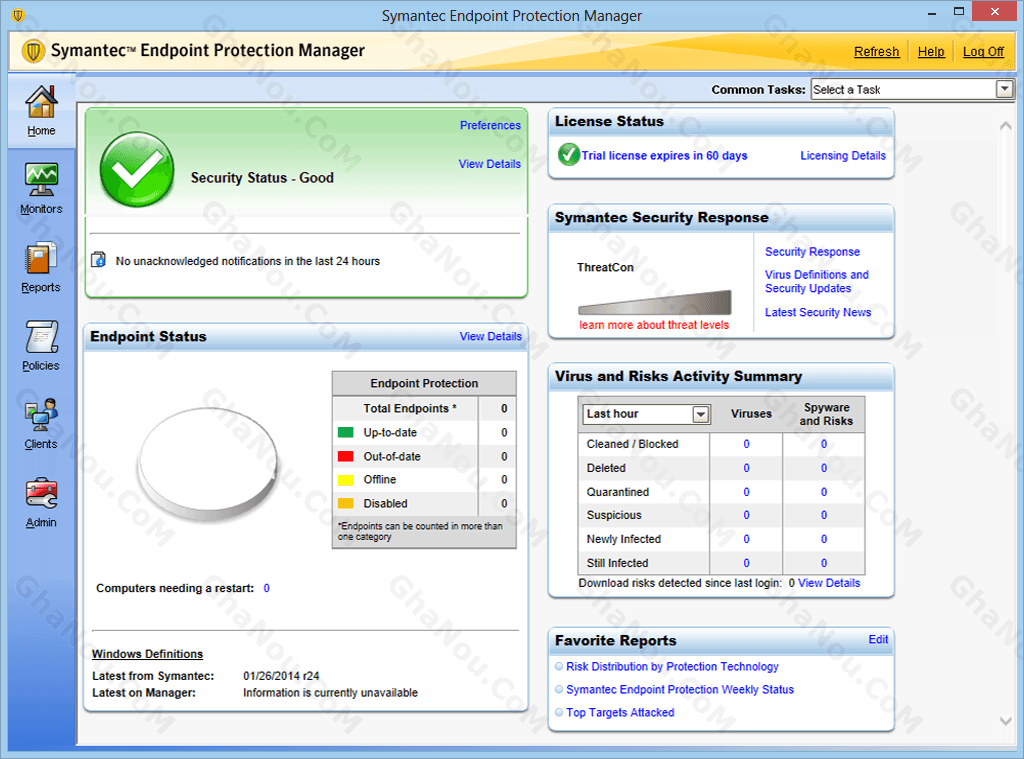Click the scrollbar down arrow
This screenshot has width=1024, height=759.
[x=1006, y=720]
